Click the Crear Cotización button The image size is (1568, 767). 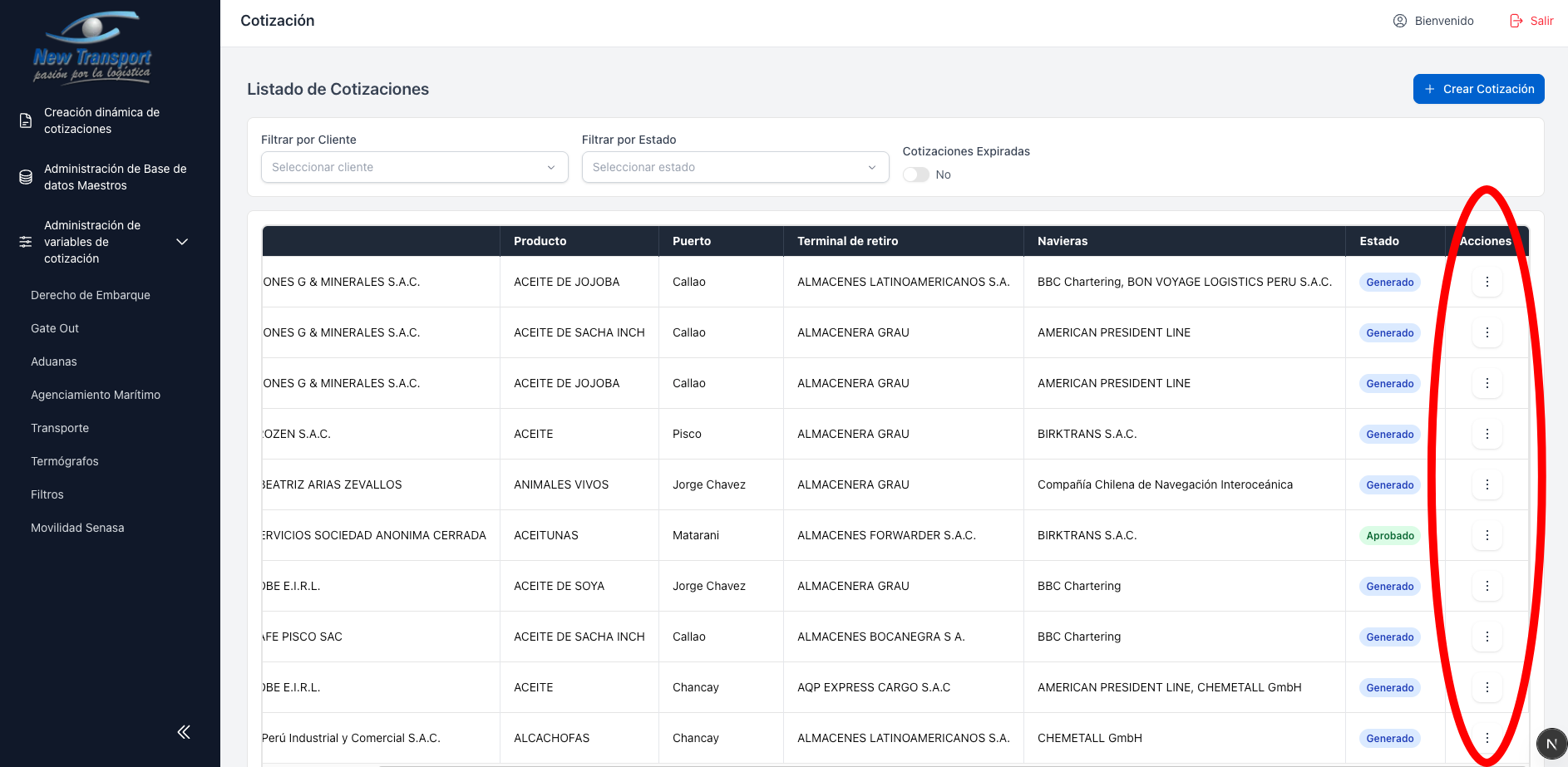1478,89
